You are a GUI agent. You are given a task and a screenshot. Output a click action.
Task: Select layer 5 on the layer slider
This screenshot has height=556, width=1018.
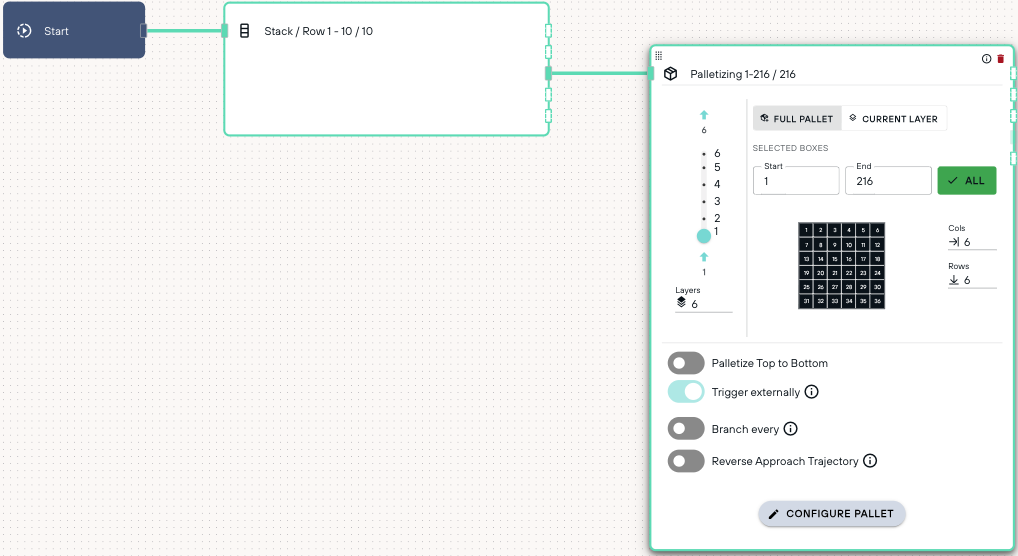click(x=704, y=168)
